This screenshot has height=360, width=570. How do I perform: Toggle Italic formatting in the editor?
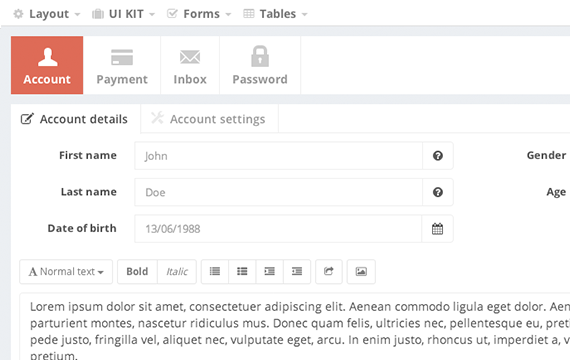tap(177, 271)
